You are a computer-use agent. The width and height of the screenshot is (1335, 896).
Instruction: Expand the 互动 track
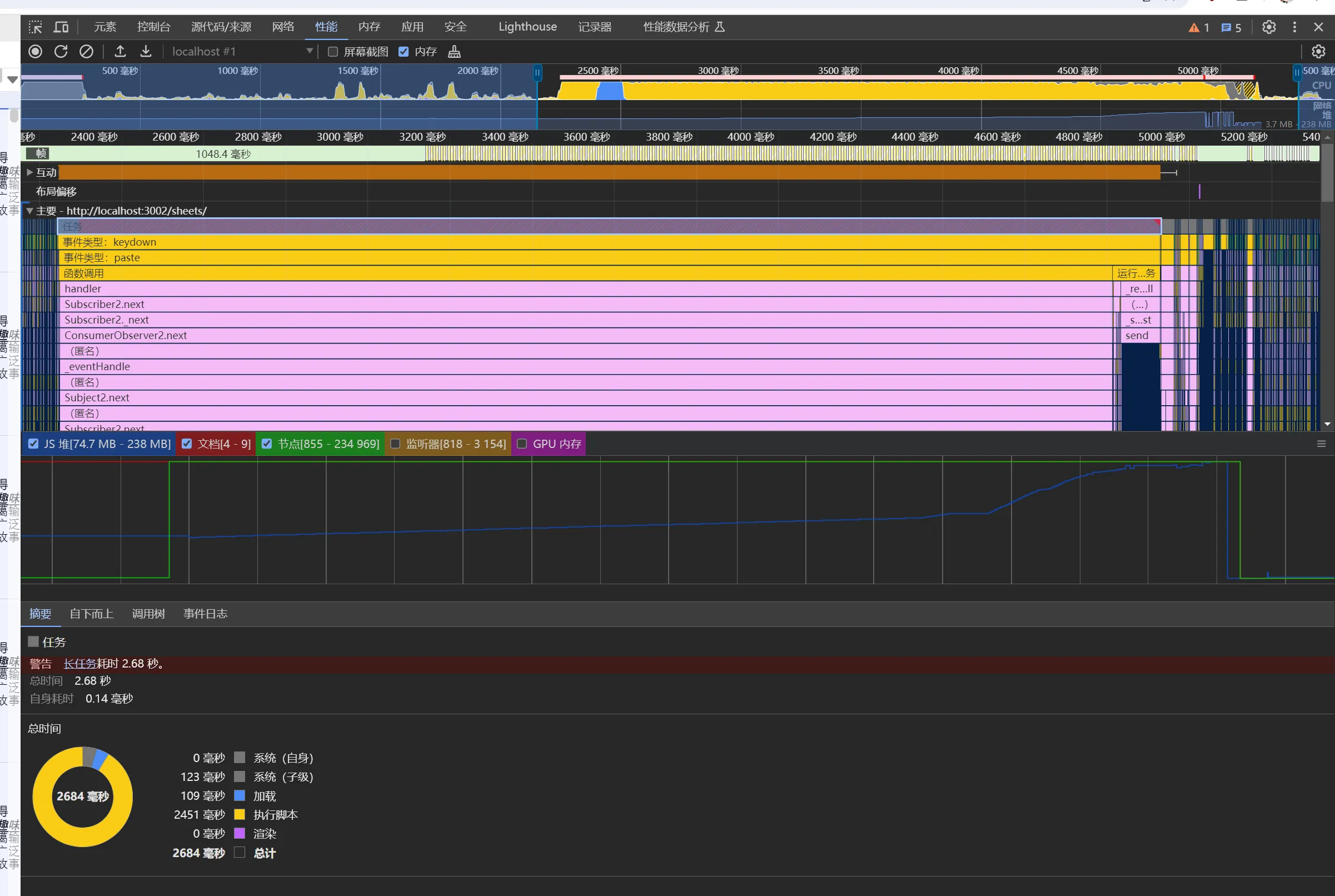point(29,172)
